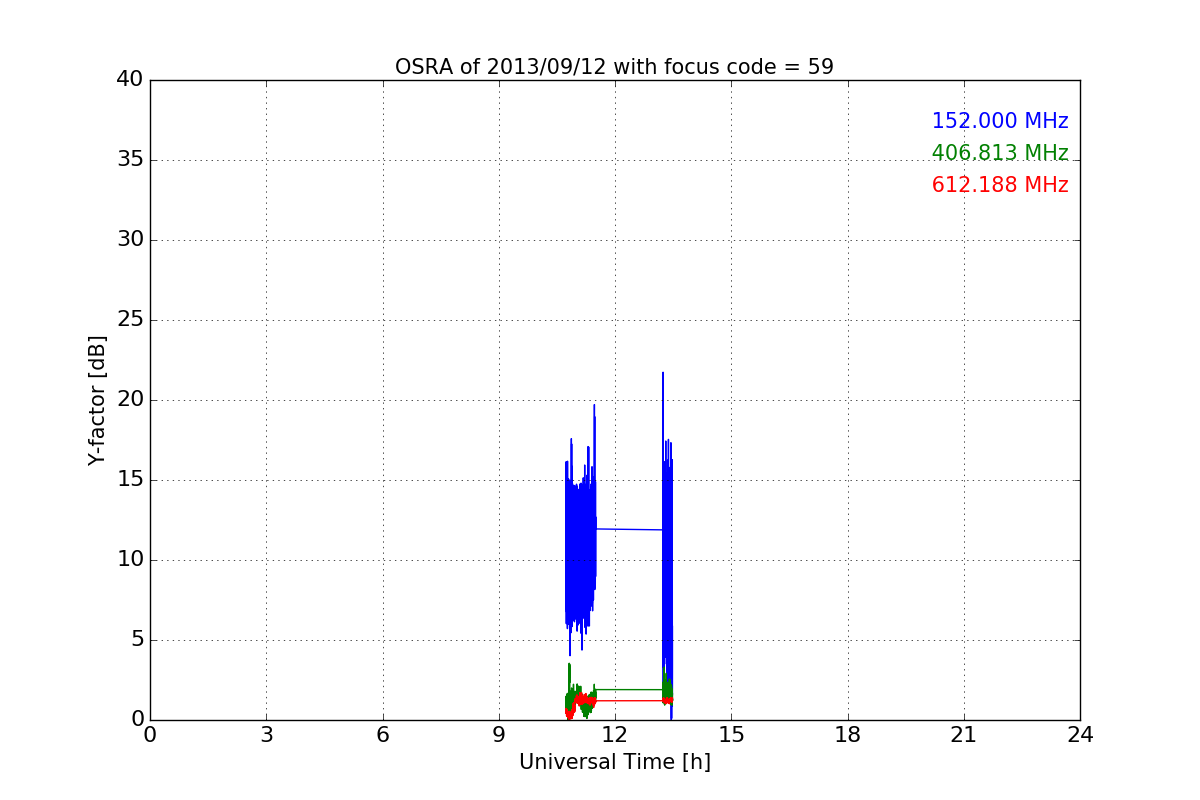Screen dimensions: 1200x800
Task: Click the y-axis tick label '20'
Action: tap(129, 400)
